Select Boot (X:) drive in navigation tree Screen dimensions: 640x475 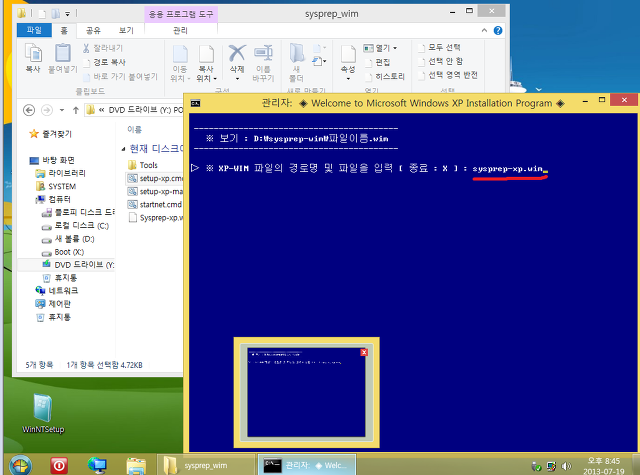[63, 252]
